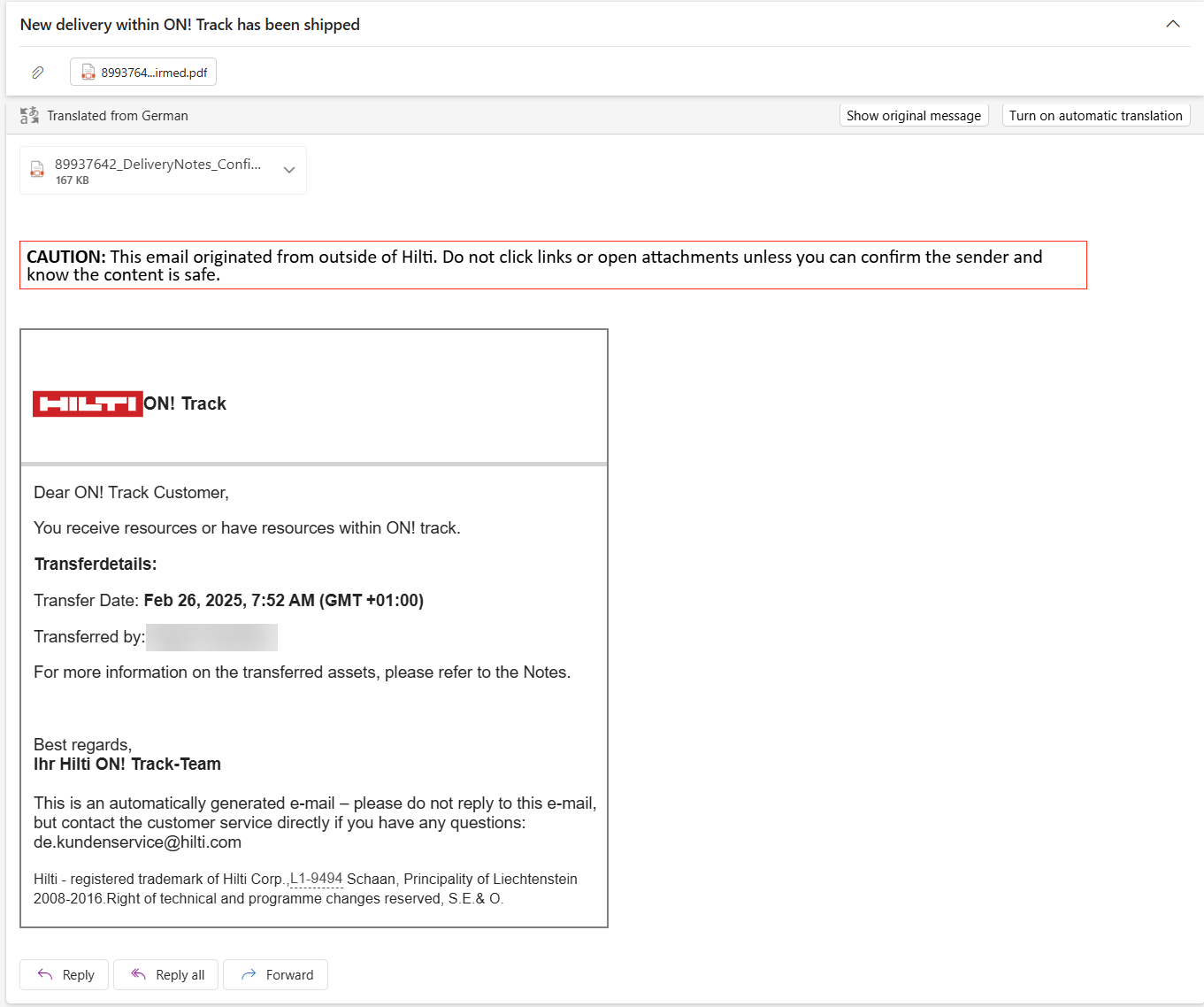Image resolution: width=1204 pixels, height=1007 pixels.
Task: Expand the DeliveryNotes attachment dropdown arrow
Action: pyautogui.click(x=289, y=170)
